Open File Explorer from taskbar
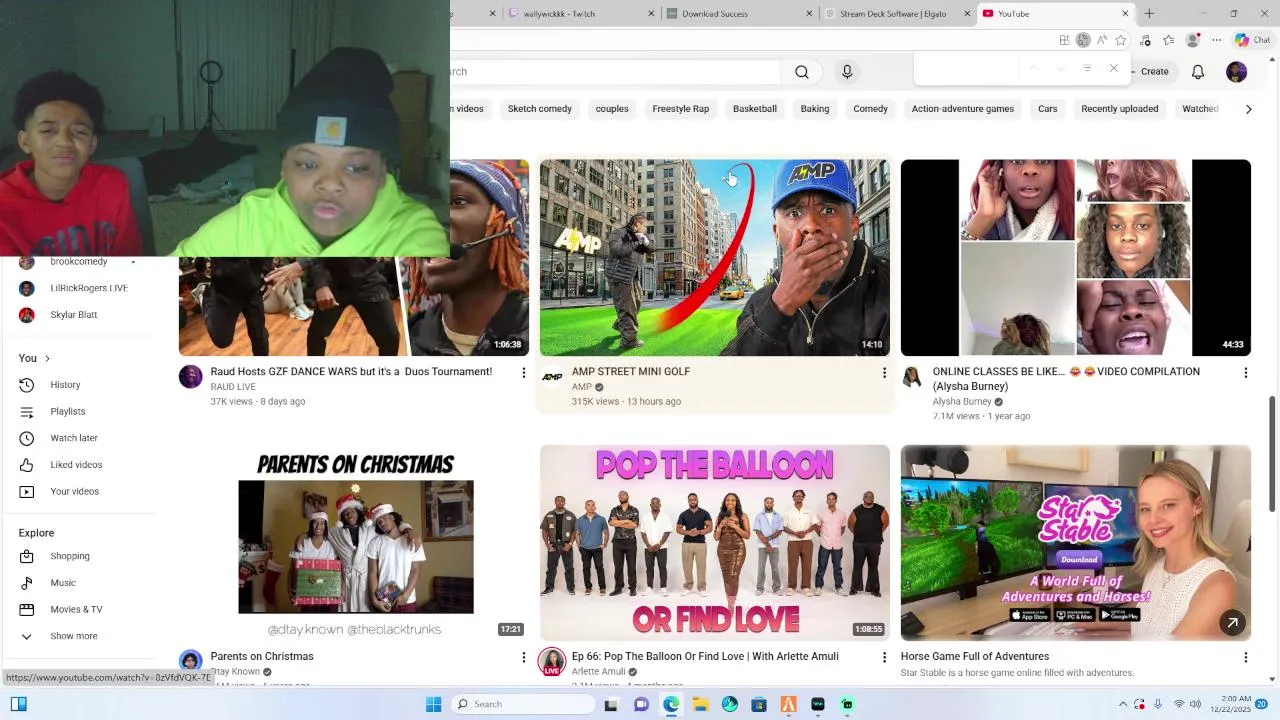The image size is (1280, 720). (700, 704)
